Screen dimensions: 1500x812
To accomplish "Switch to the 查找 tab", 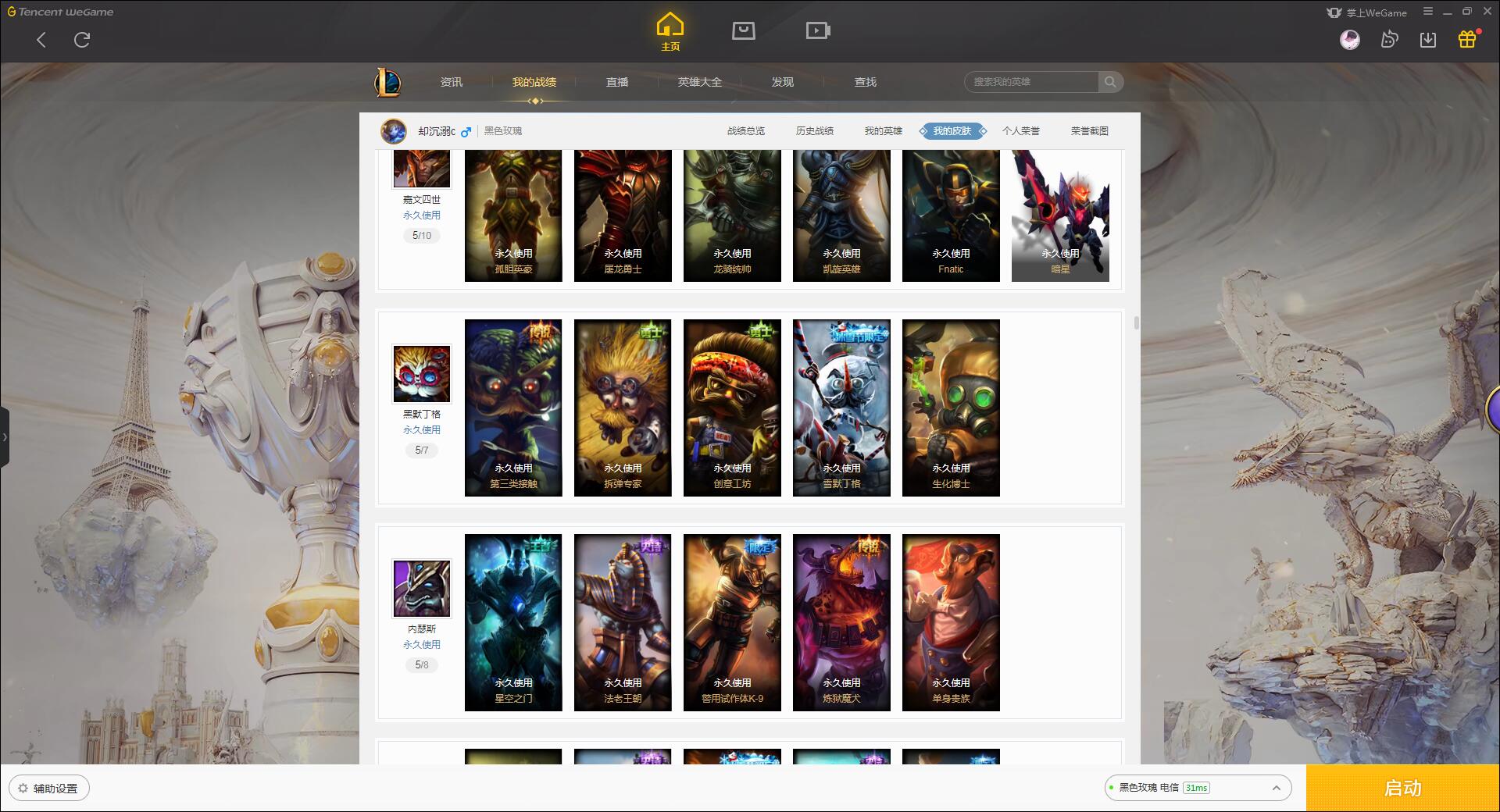I will (x=866, y=82).
